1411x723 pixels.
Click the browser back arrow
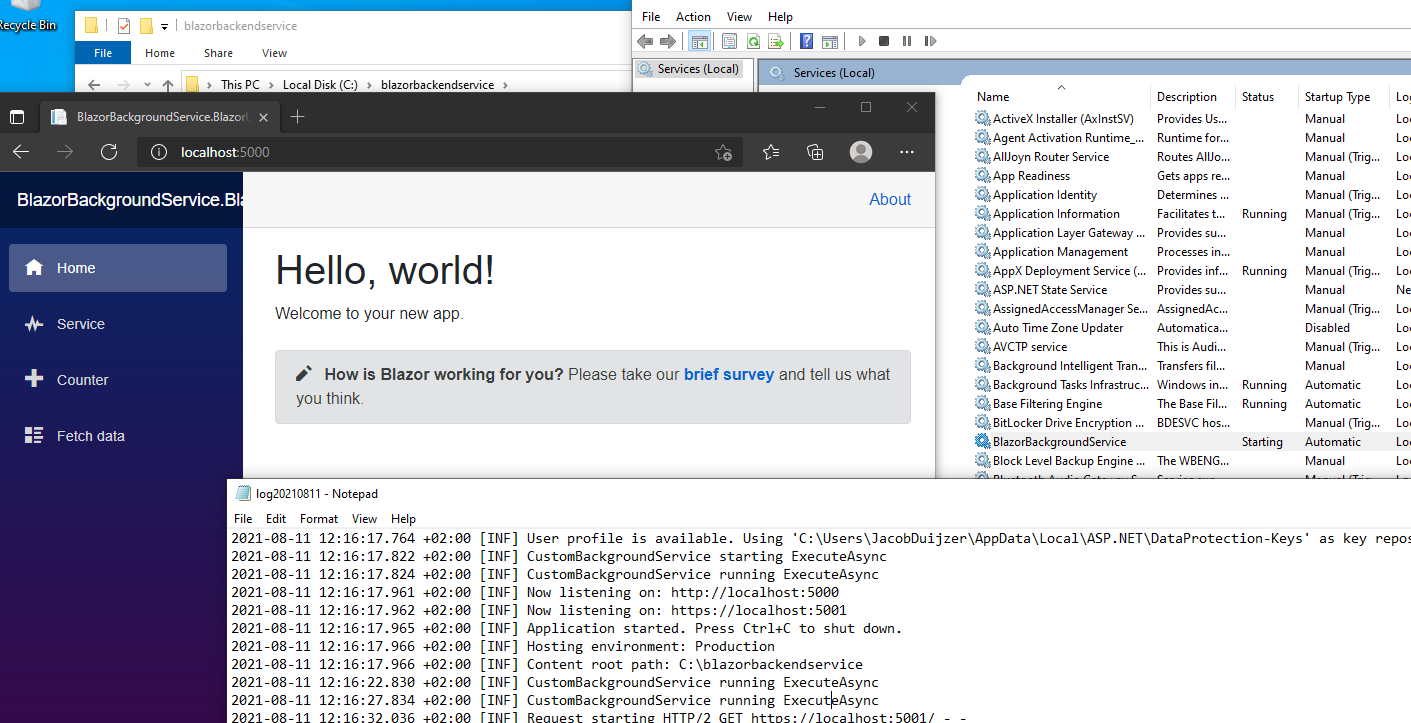(21, 152)
